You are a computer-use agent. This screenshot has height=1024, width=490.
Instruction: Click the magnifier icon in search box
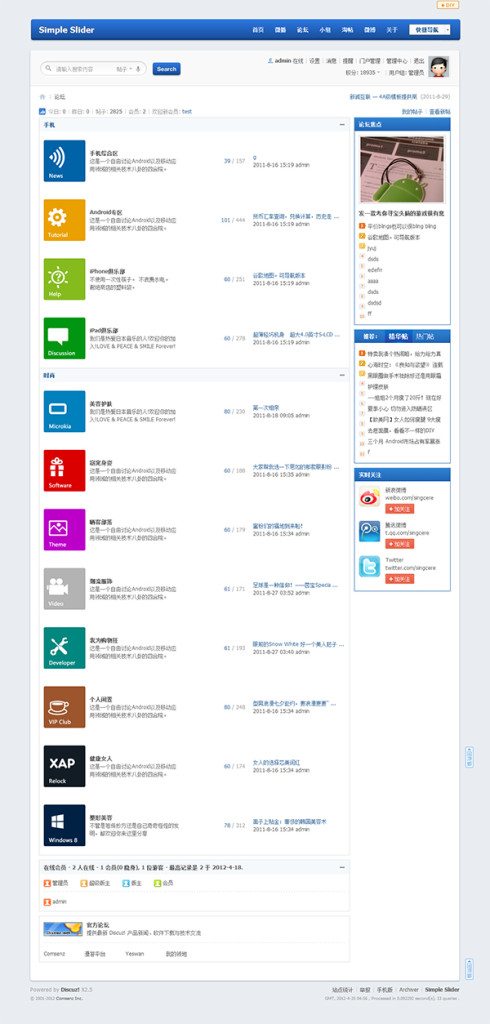click(48, 69)
